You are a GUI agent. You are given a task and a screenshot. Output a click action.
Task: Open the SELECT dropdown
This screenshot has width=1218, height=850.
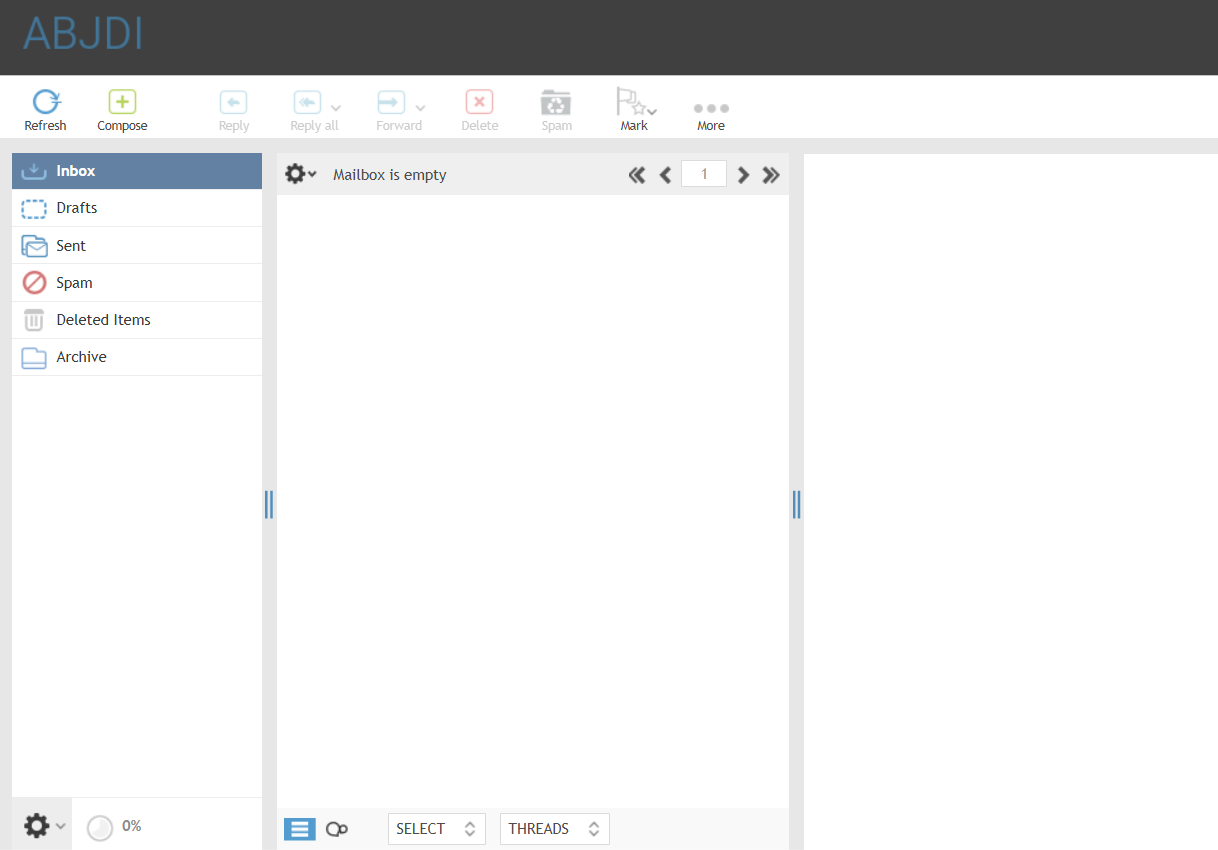[437, 829]
